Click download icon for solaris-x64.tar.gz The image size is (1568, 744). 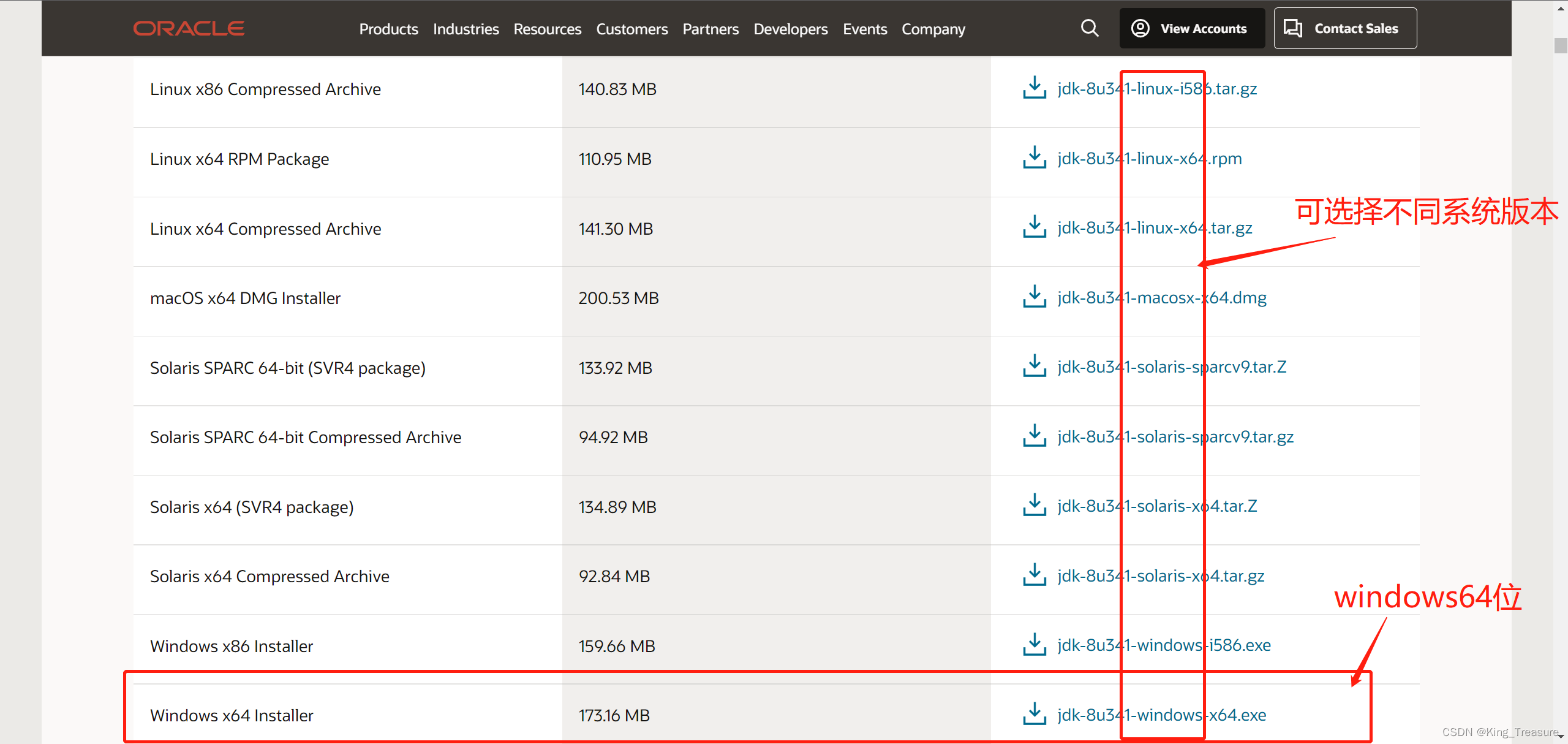(x=1035, y=575)
